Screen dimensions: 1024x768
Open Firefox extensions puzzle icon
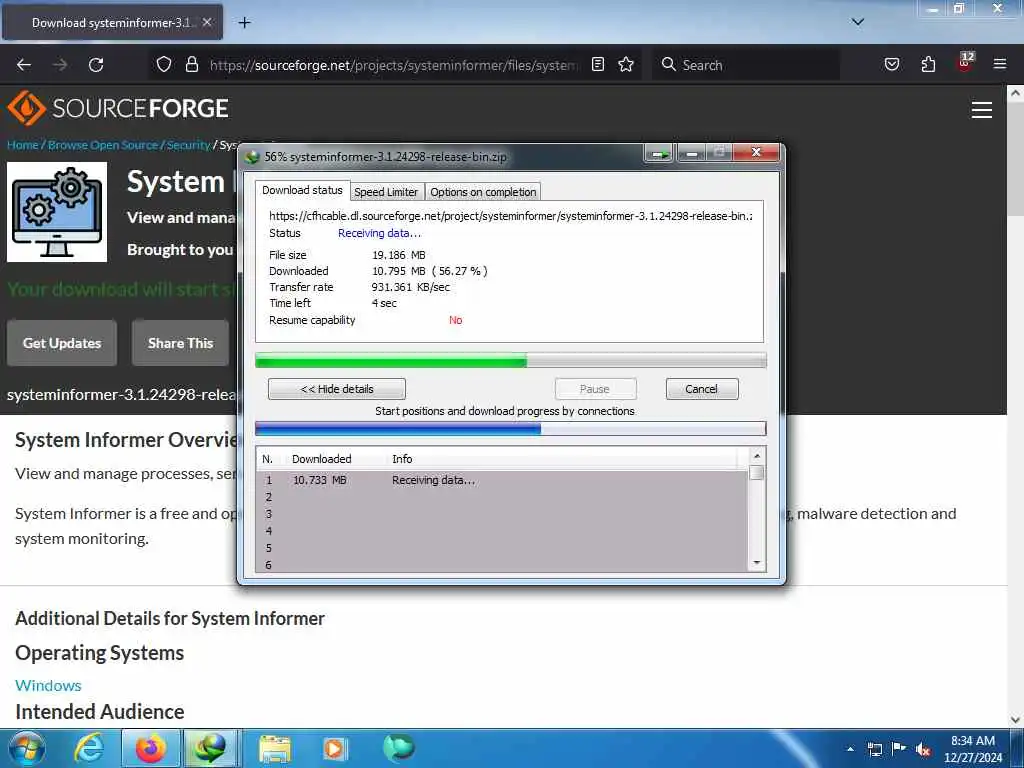coord(928,64)
